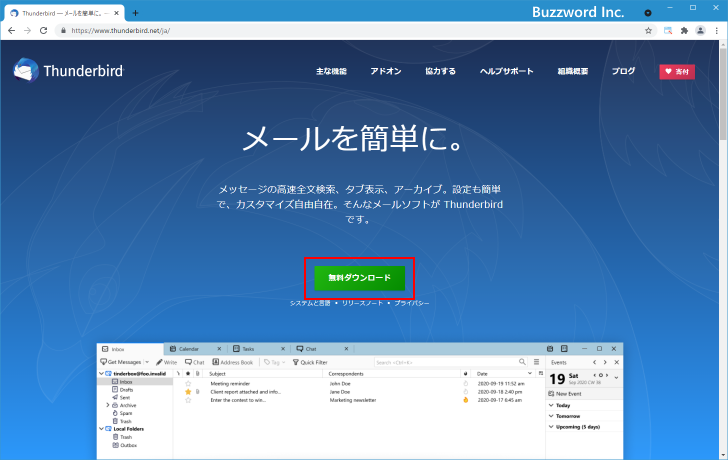
Task: Close the Calendar tab in preview
Action: point(220,349)
